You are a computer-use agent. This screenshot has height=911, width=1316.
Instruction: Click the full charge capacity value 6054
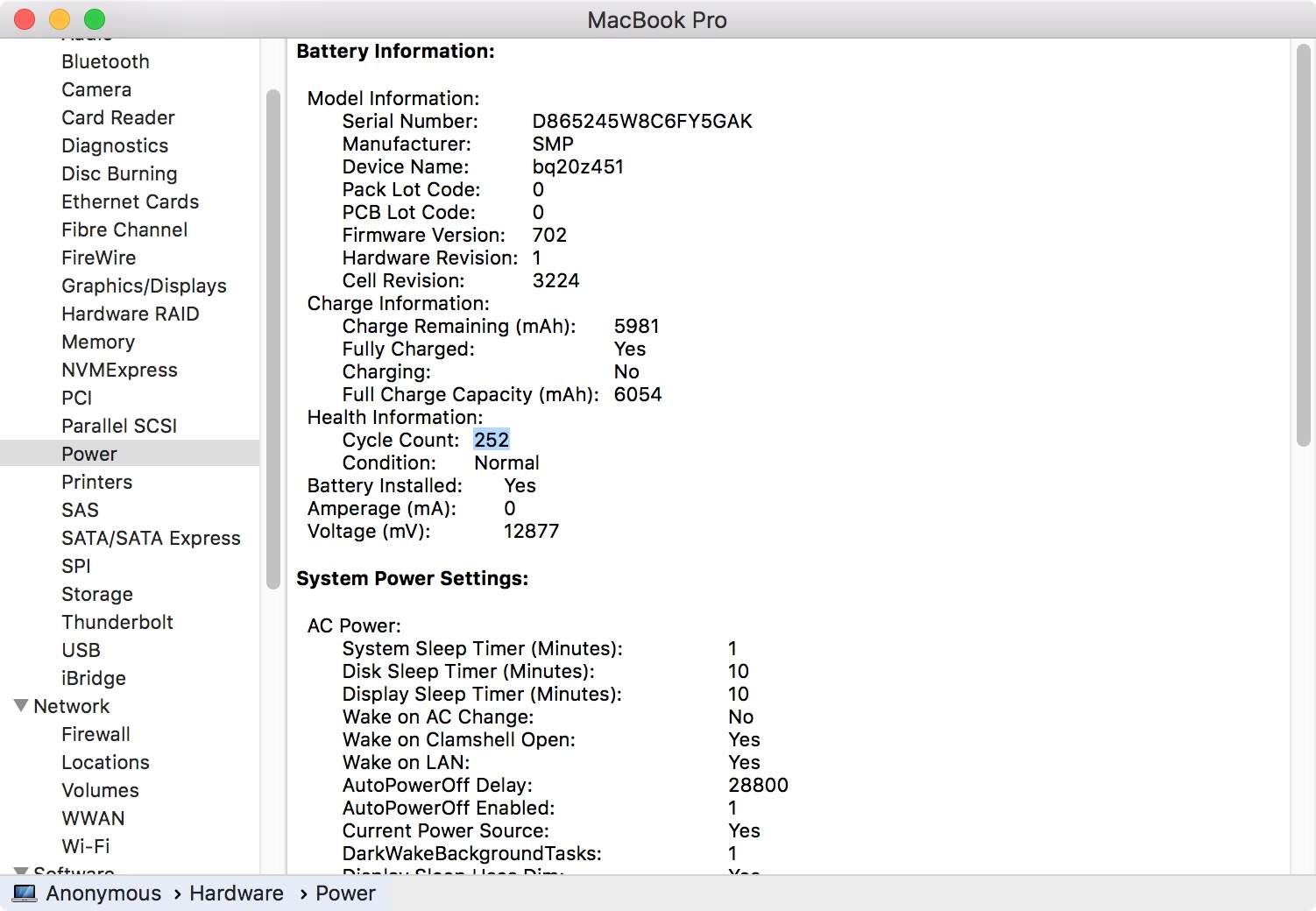pos(638,394)
